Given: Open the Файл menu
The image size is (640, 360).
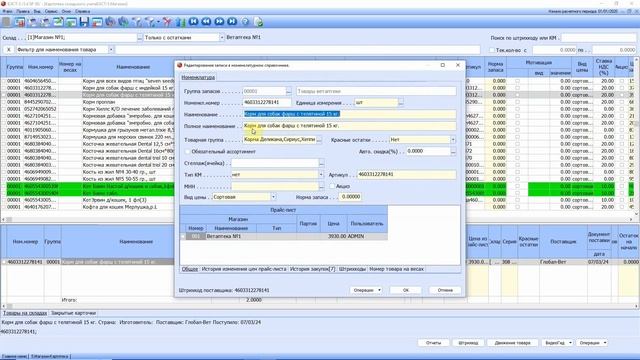Looking at the screenshot, I should (7, 11).
